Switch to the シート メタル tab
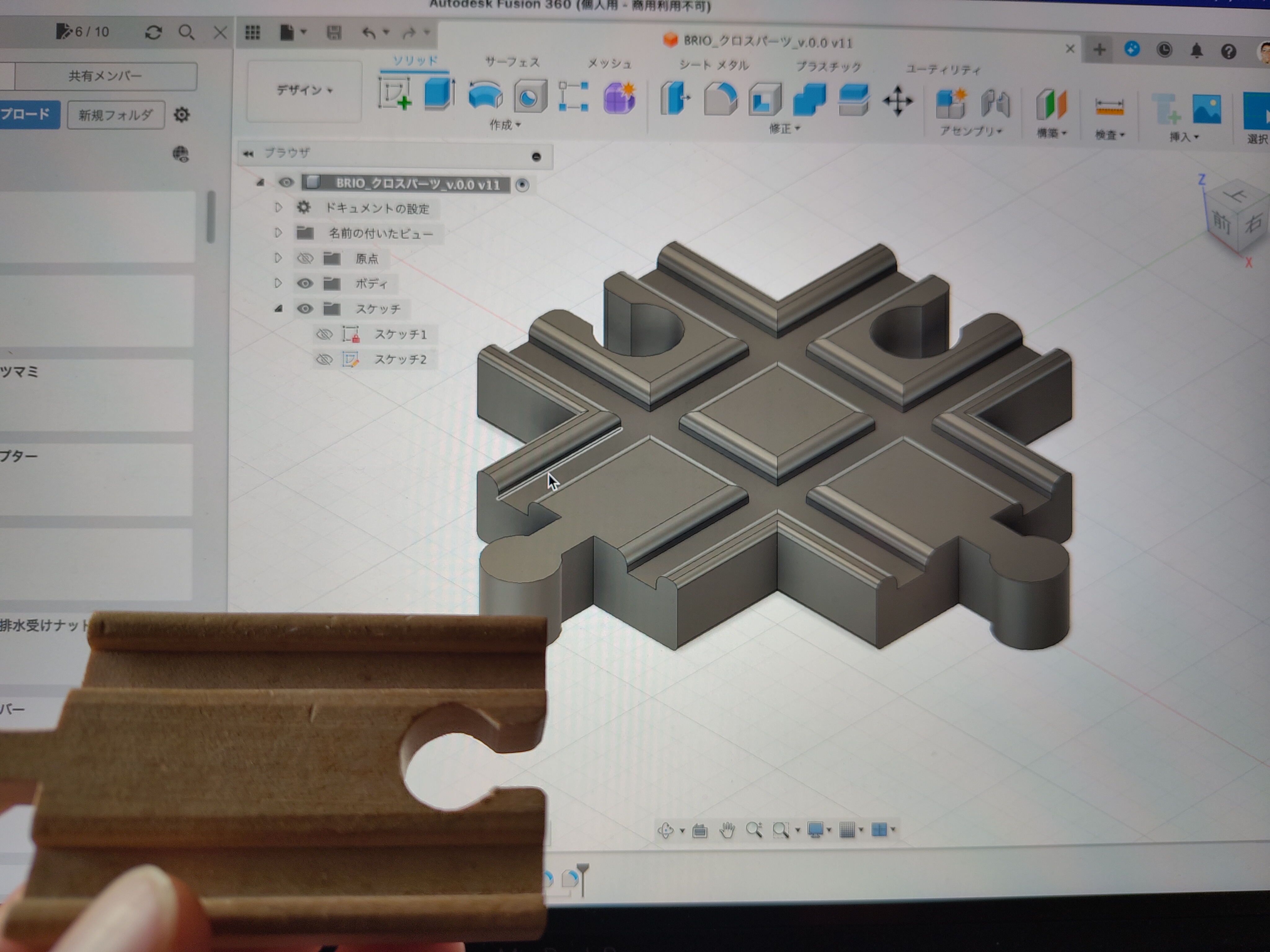Viewport: 1270px width, 952px height. (714, 65)
